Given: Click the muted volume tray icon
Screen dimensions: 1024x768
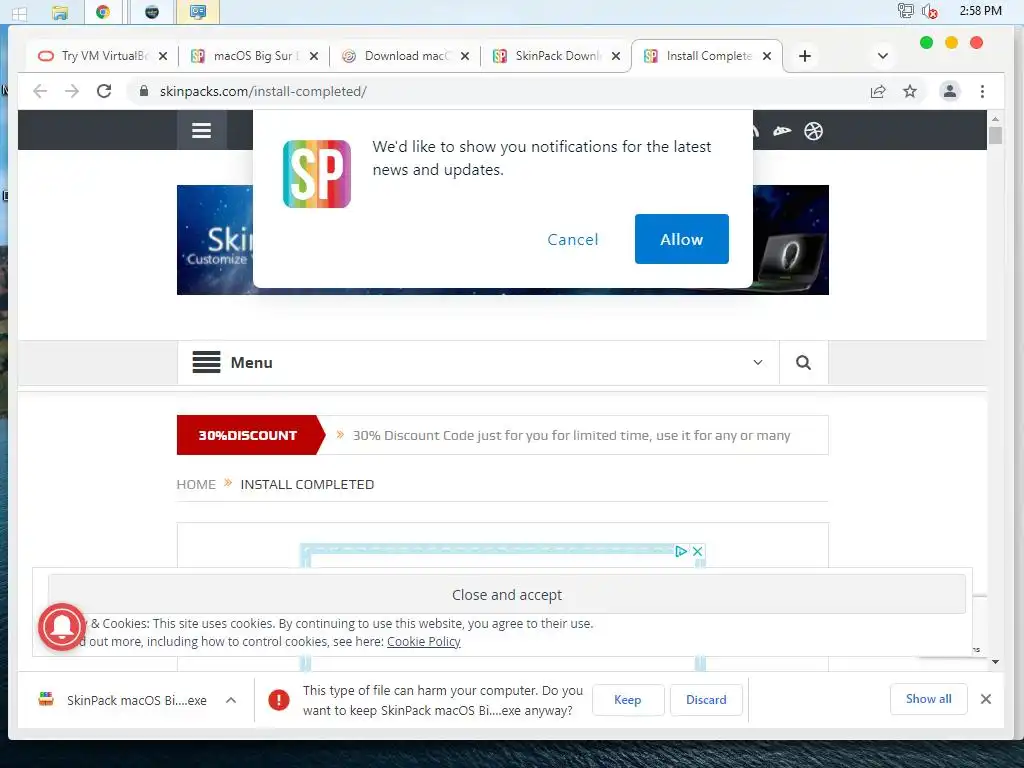Looking at the screenshot, I should tap(930, 11).
